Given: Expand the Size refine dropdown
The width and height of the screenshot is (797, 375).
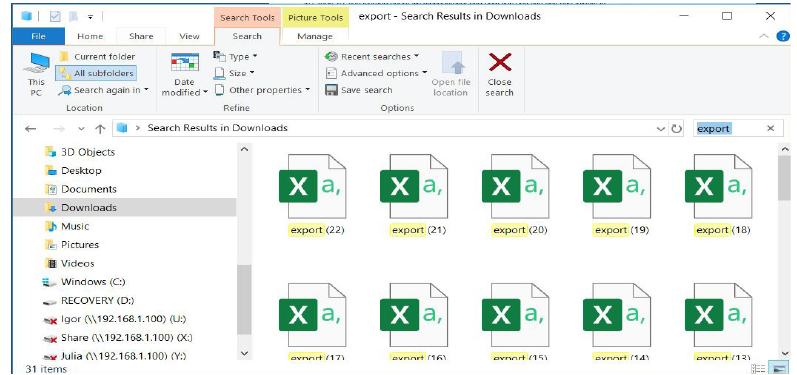Looking at the screenshot, I should click(x=234, y=73).
